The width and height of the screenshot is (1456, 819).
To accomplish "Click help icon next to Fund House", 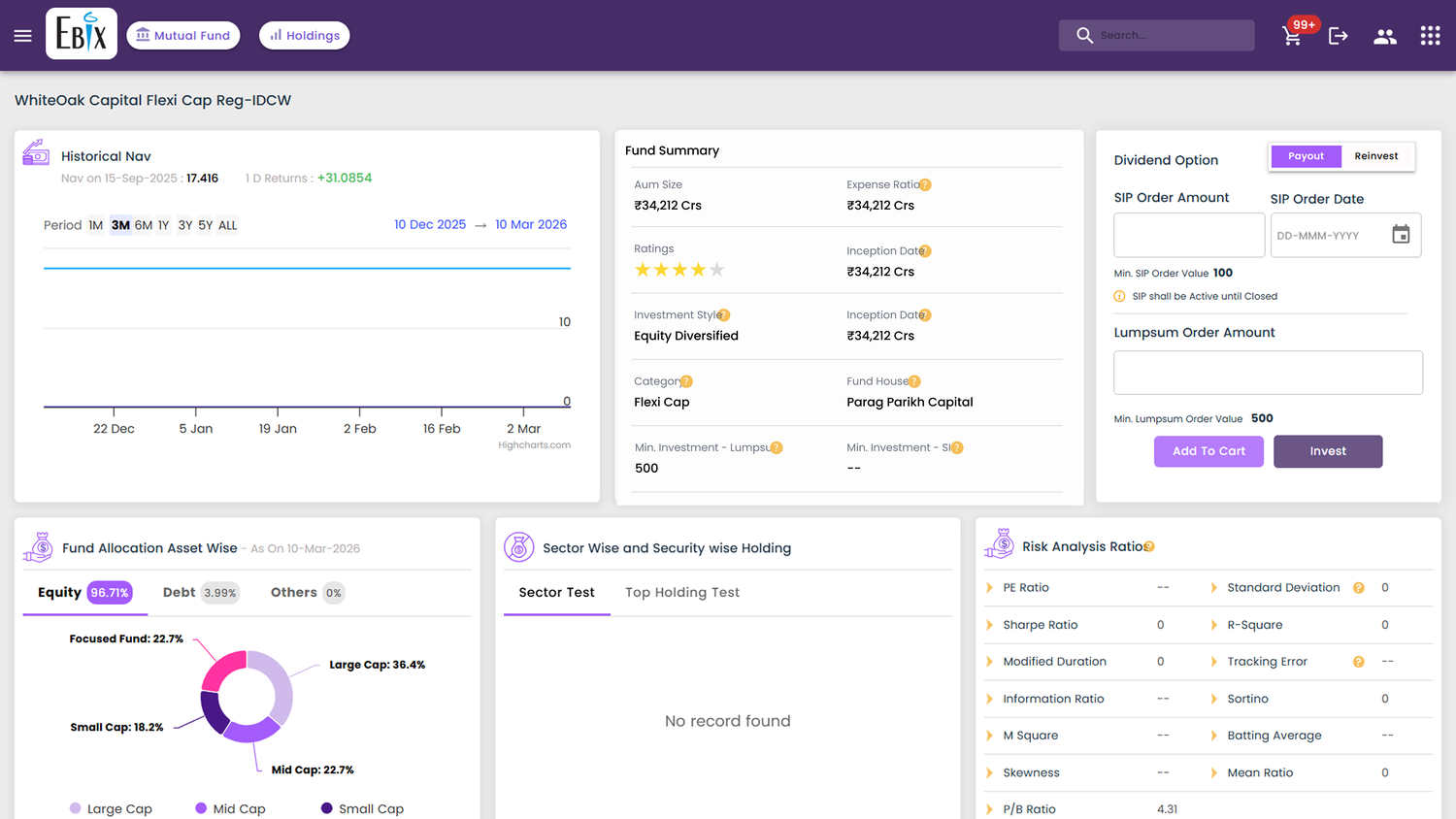I will pos(914,381).
